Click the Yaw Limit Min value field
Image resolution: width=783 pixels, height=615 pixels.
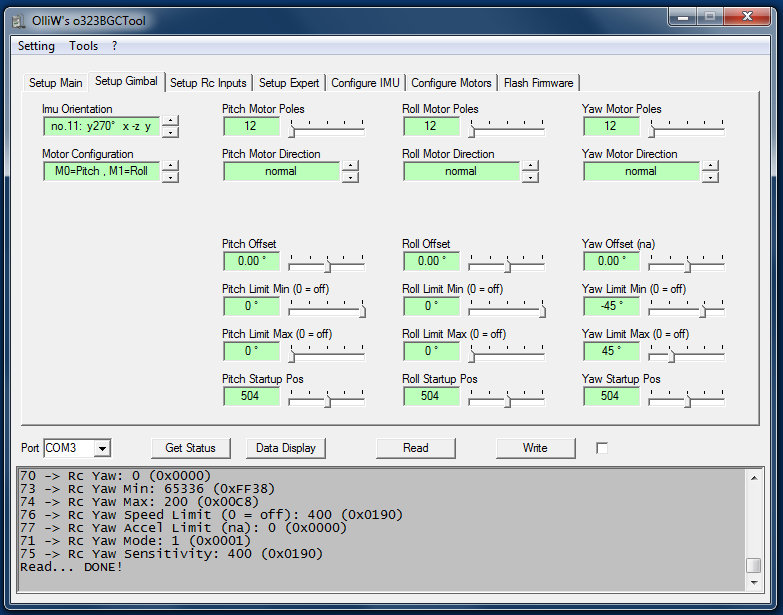[611, 306]
